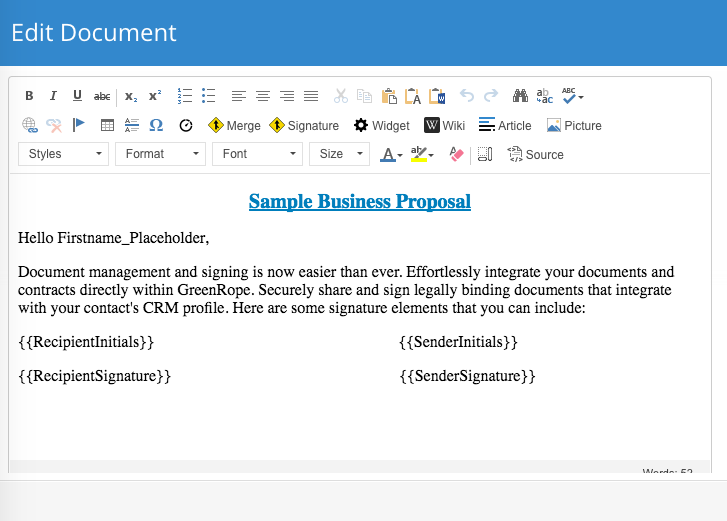Toggle strikethrough formatting
The width and height of the screenshot is (727, 521).
click(102, 96)
